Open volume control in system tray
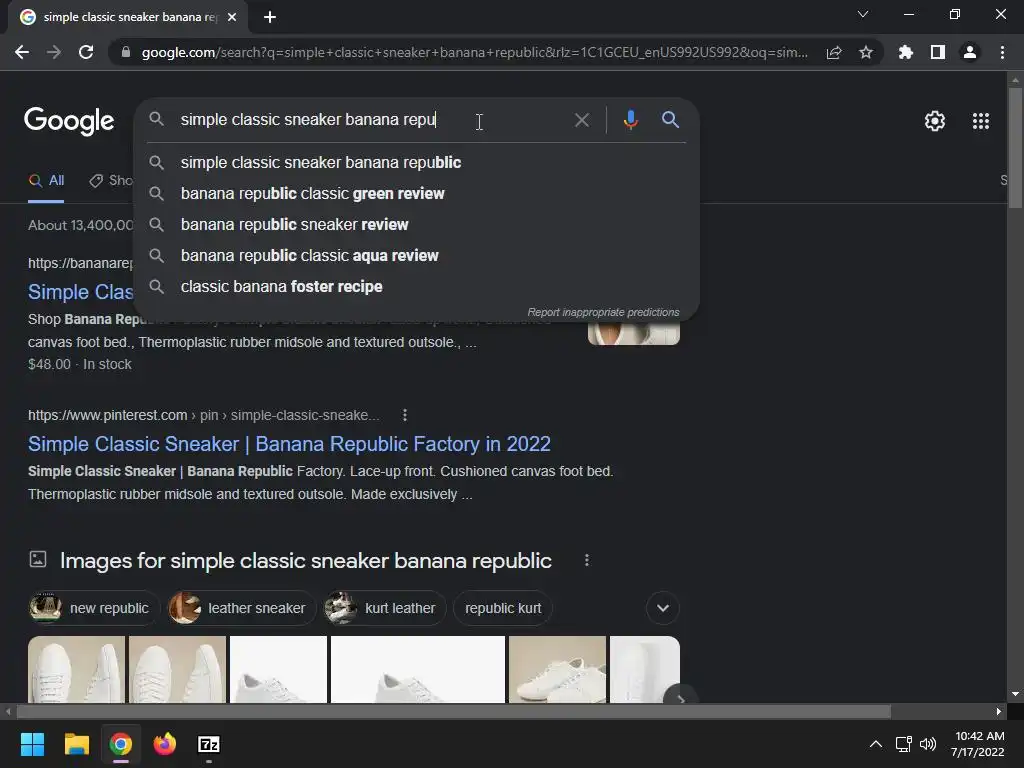The height and width of the screenshot is (768, 1024). pyautogui.click(x=928, y=744)
